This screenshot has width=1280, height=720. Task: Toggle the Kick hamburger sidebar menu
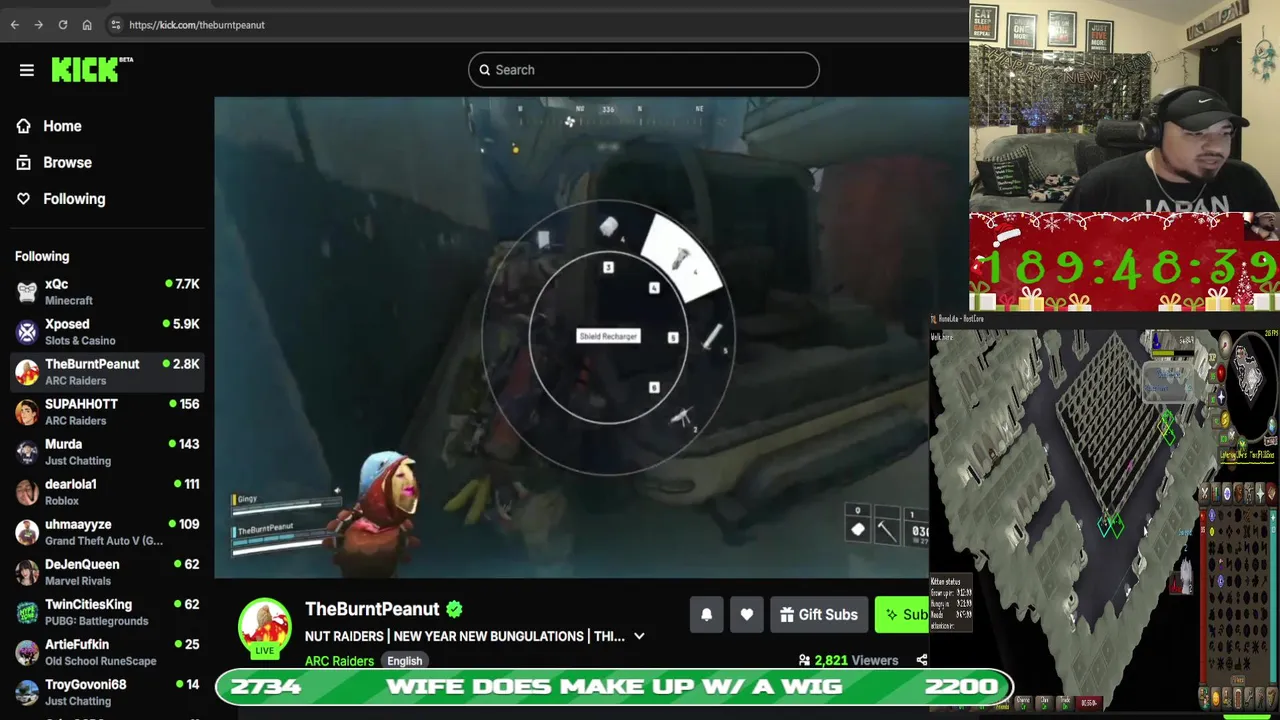pos(27,70)
